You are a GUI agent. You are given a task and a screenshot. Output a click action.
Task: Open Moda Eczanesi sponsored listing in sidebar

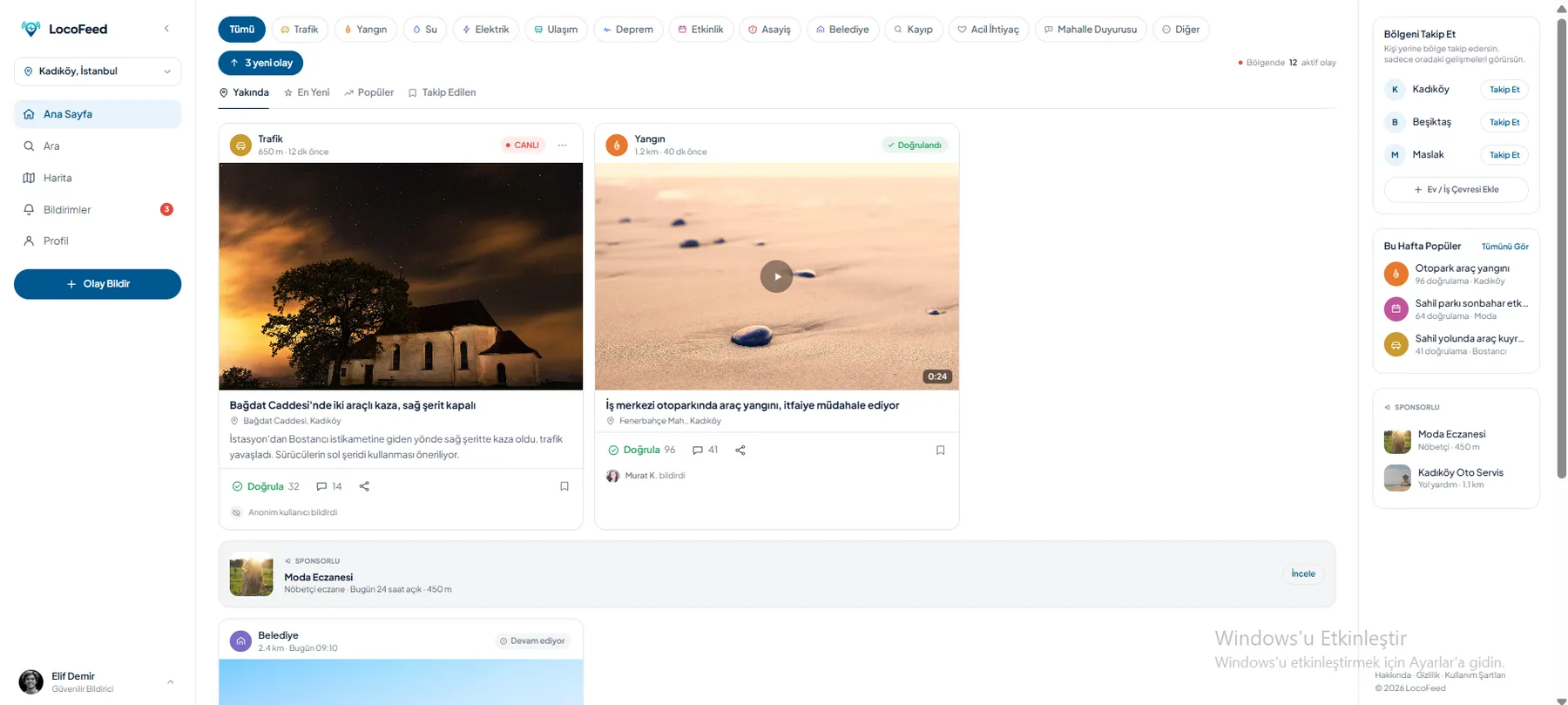[x=1456, y=440]
